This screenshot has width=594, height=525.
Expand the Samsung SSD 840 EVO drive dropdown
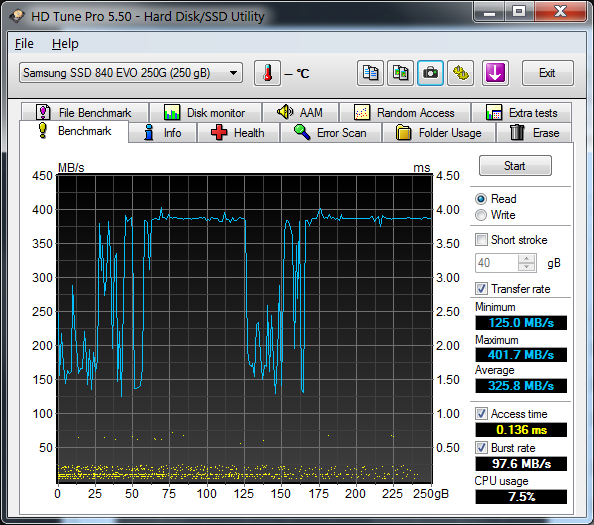click(131, 72)
